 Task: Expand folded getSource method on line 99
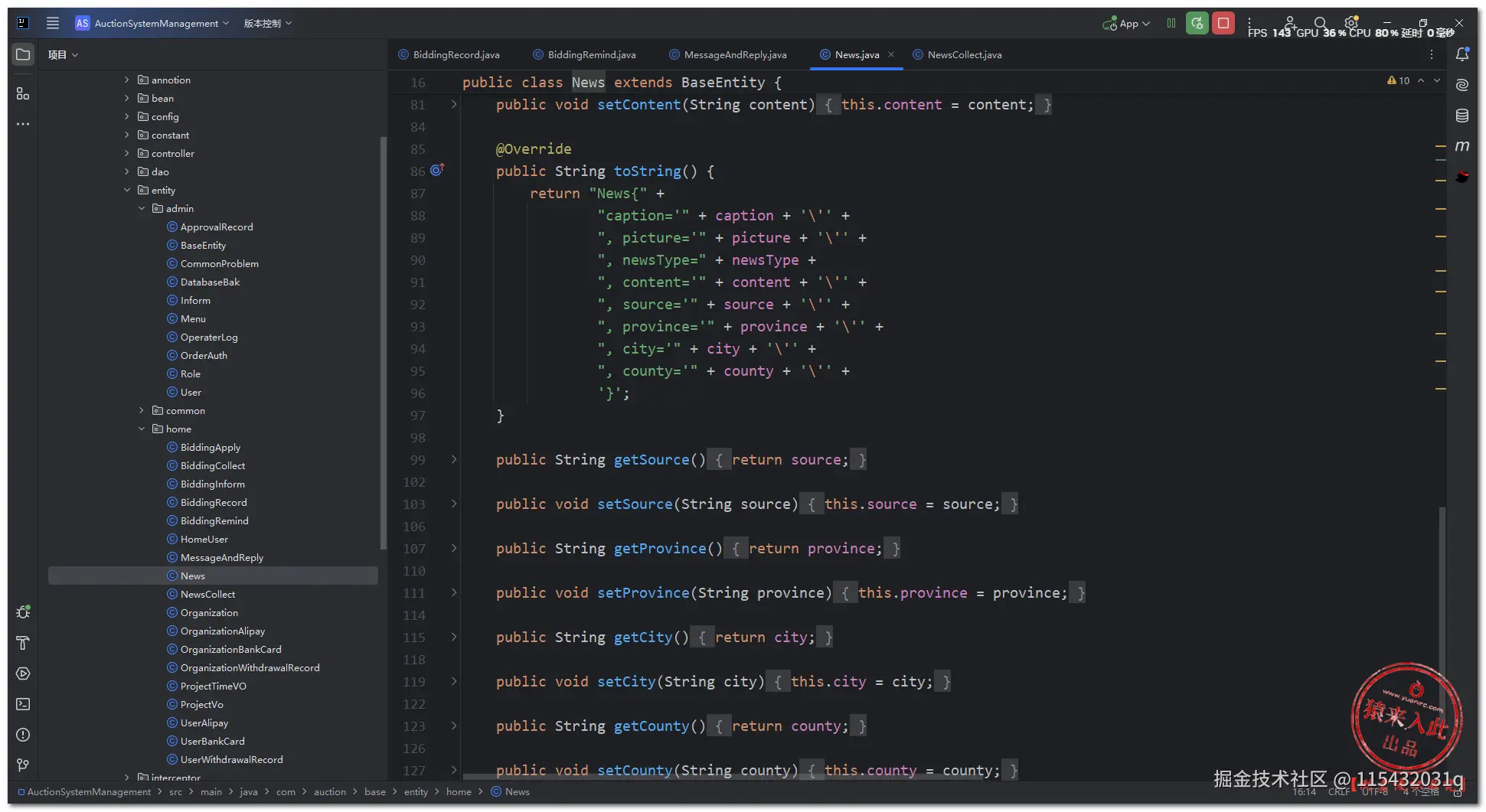(x=454, y=459)
